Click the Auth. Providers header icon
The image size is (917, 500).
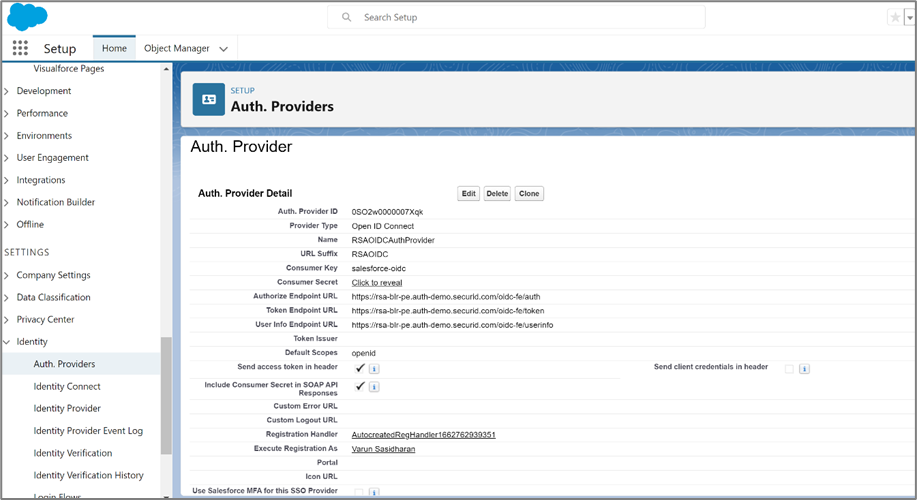coord(208,99)
